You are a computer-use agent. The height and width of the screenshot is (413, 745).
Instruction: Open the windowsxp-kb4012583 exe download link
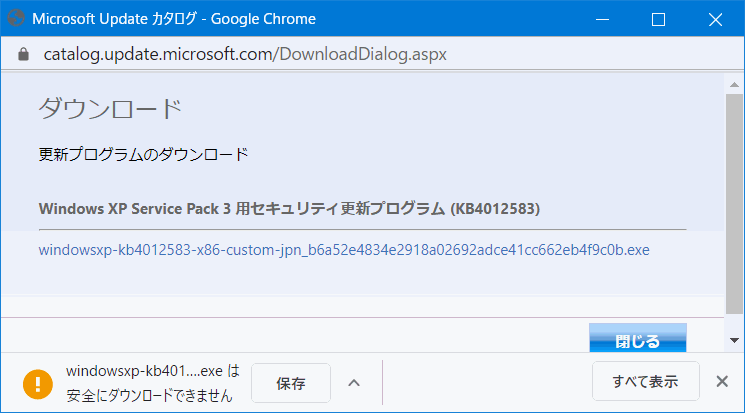(x=344, y=250)
